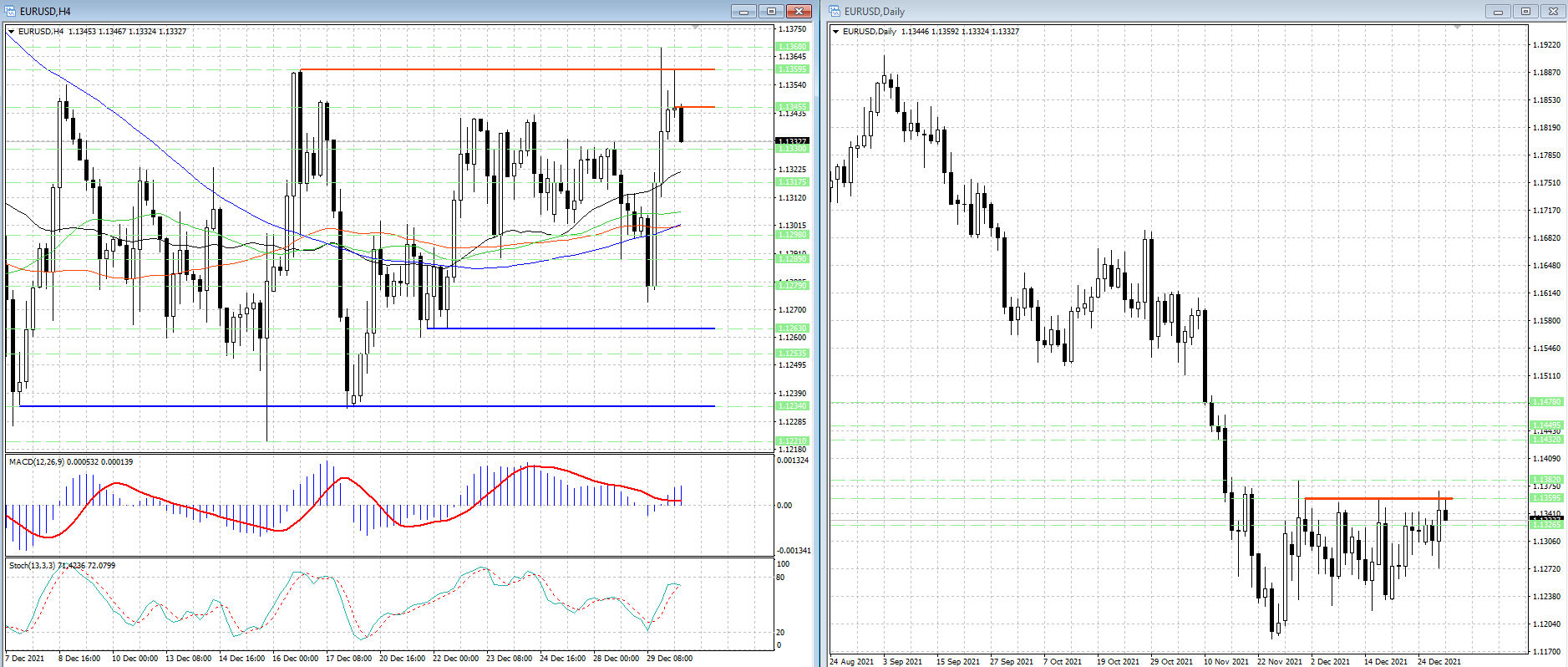Expand the Daily chart's one-click trading arrow

tap(835, 32)
